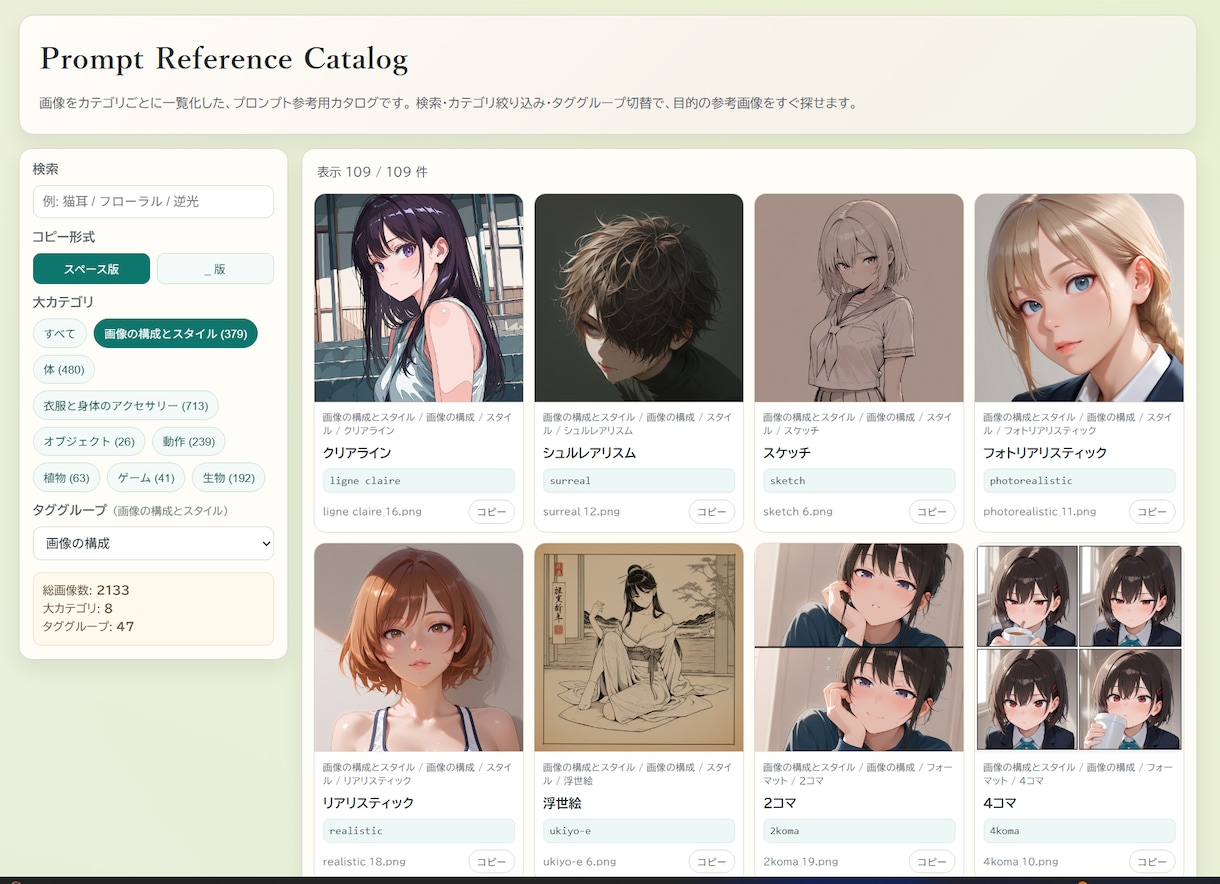Filter by the 植物 (63) category
This screenshot has width=1220, height=884.
(67, 478)
